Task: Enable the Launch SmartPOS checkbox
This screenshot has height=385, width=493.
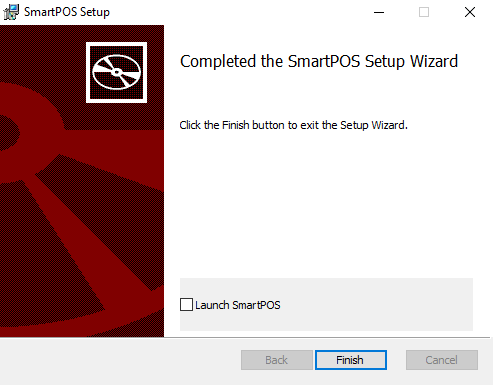Action: (x=186, y=305)
